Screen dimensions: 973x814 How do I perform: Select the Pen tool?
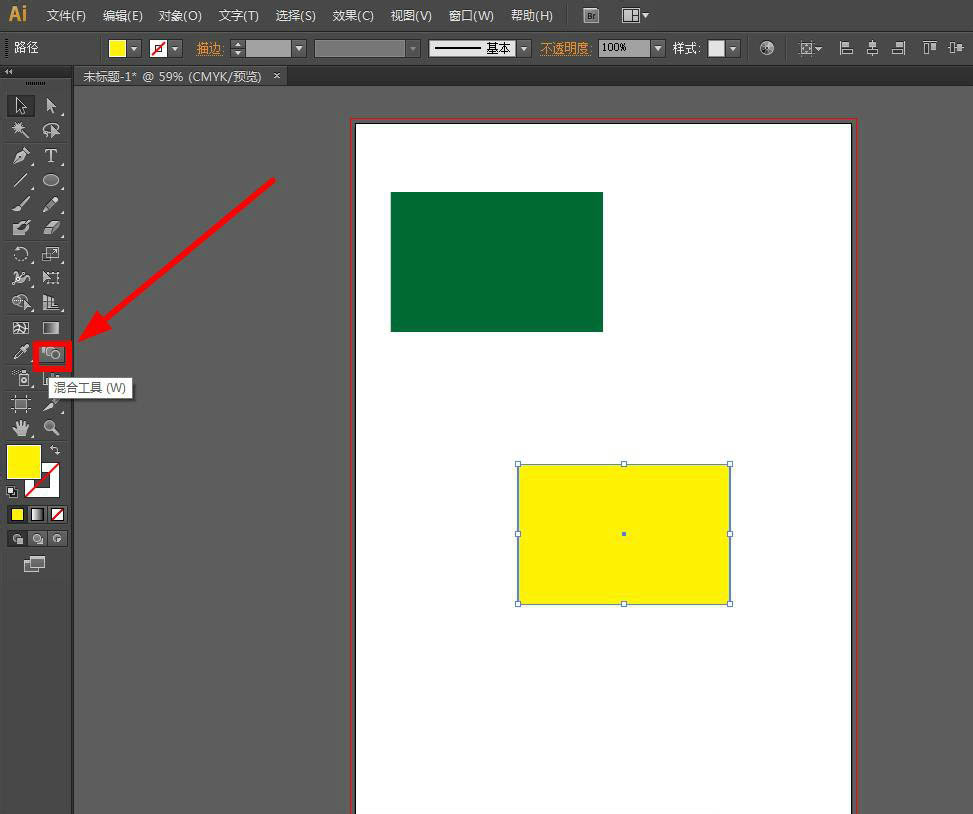click(21, 156)
